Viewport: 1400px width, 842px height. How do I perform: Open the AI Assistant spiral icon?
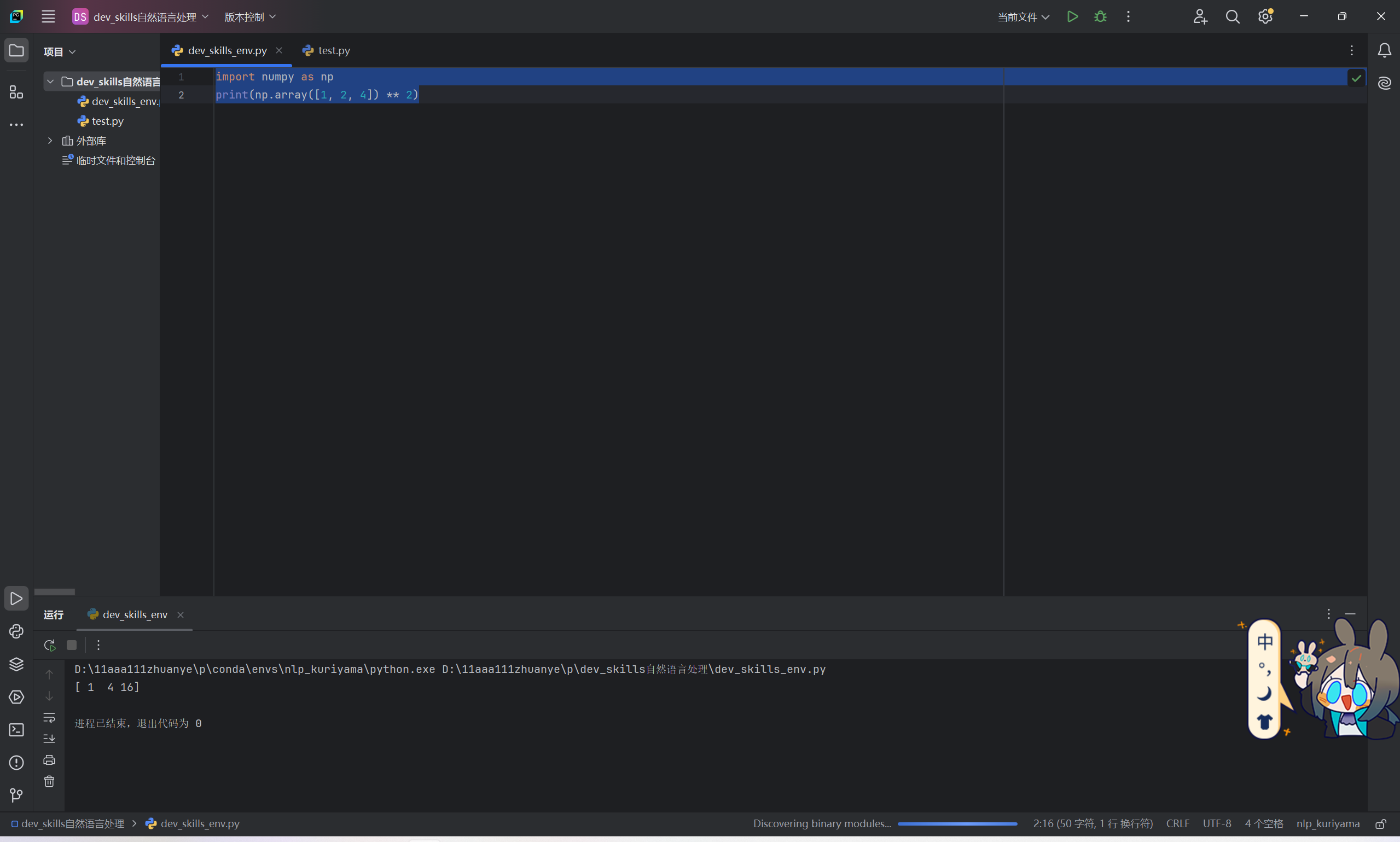[x=1384, y=83]
